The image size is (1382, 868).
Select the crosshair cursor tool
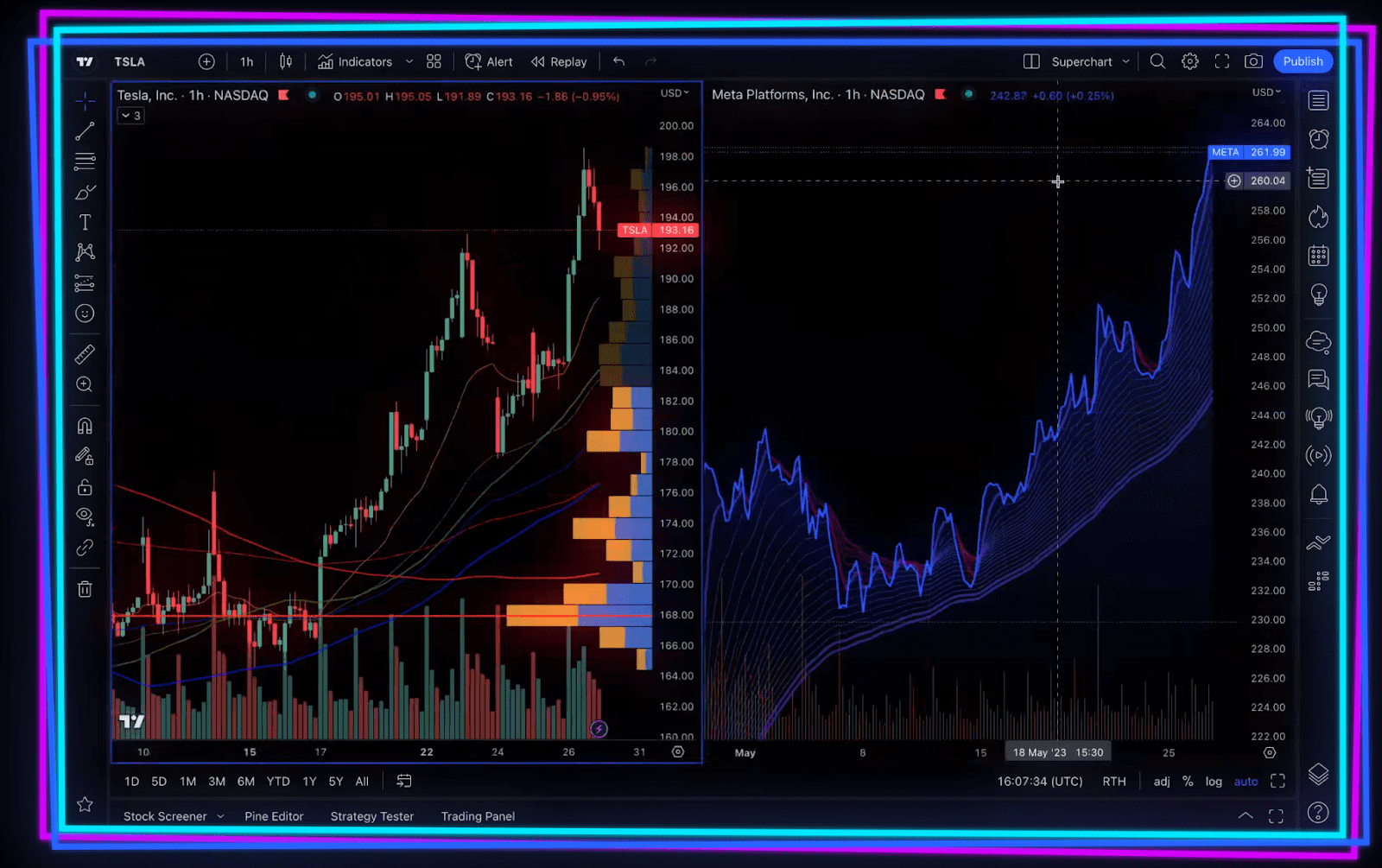click(85, 101)
